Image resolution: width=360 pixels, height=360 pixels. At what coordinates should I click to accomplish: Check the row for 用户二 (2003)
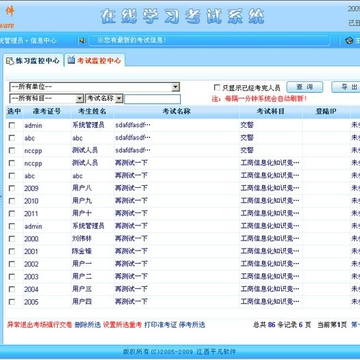click(x=12, y=277)
